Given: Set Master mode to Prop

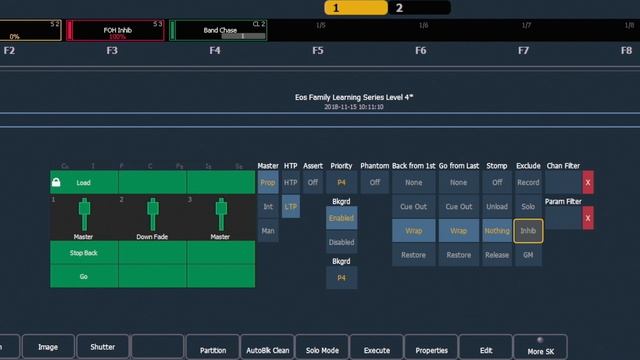Looking at the screenshot, I should coord(268,182).
